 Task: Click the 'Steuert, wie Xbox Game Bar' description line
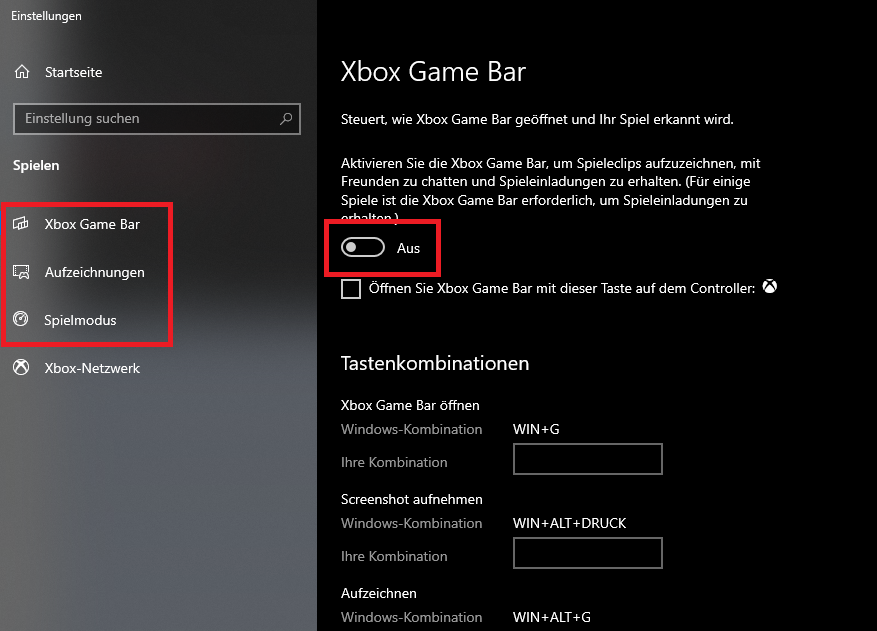coord(537,119)
